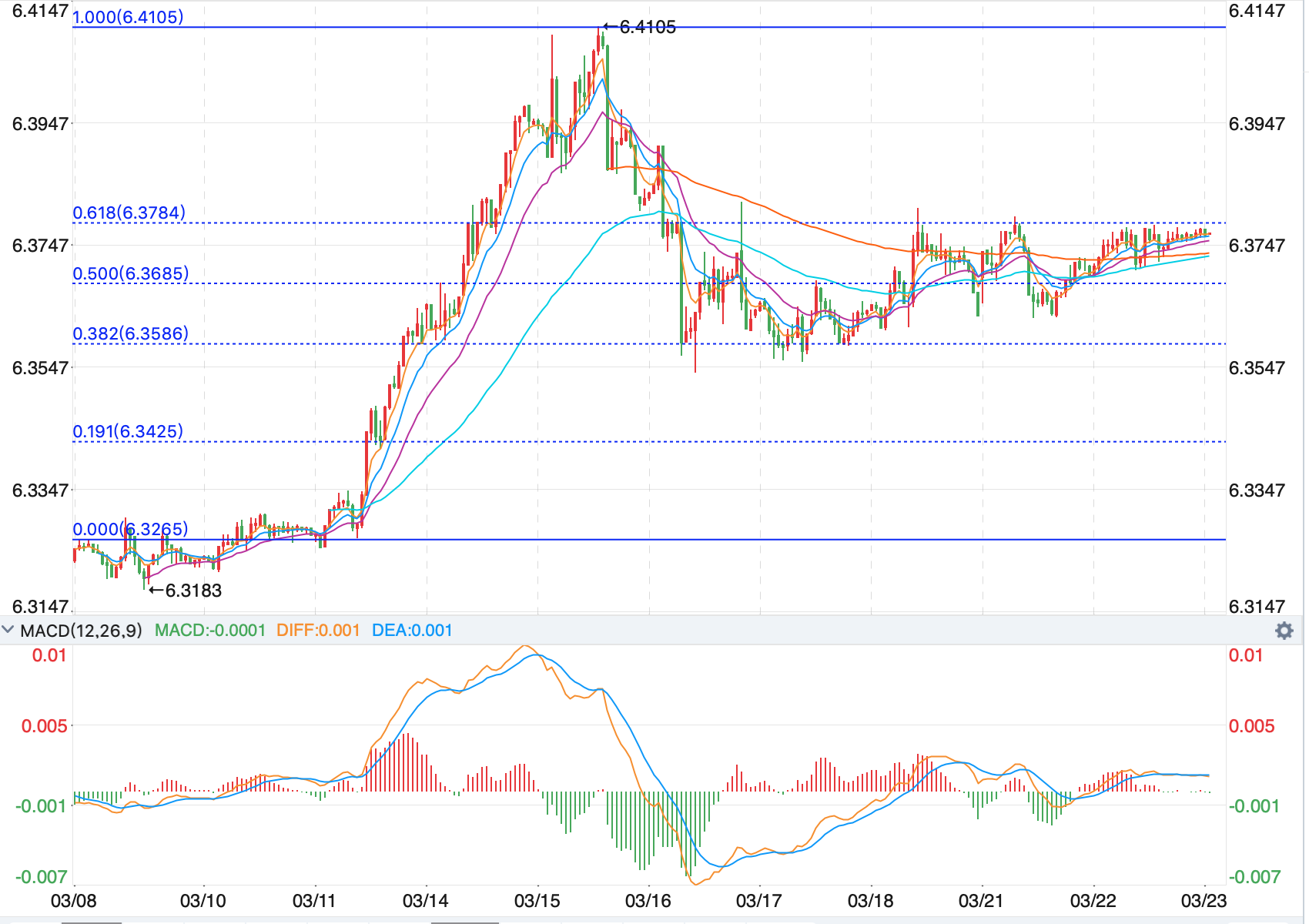Select date label 03/17 on time axis
The height and width of the screenshot is (924, 1309).
pos(759,900)
